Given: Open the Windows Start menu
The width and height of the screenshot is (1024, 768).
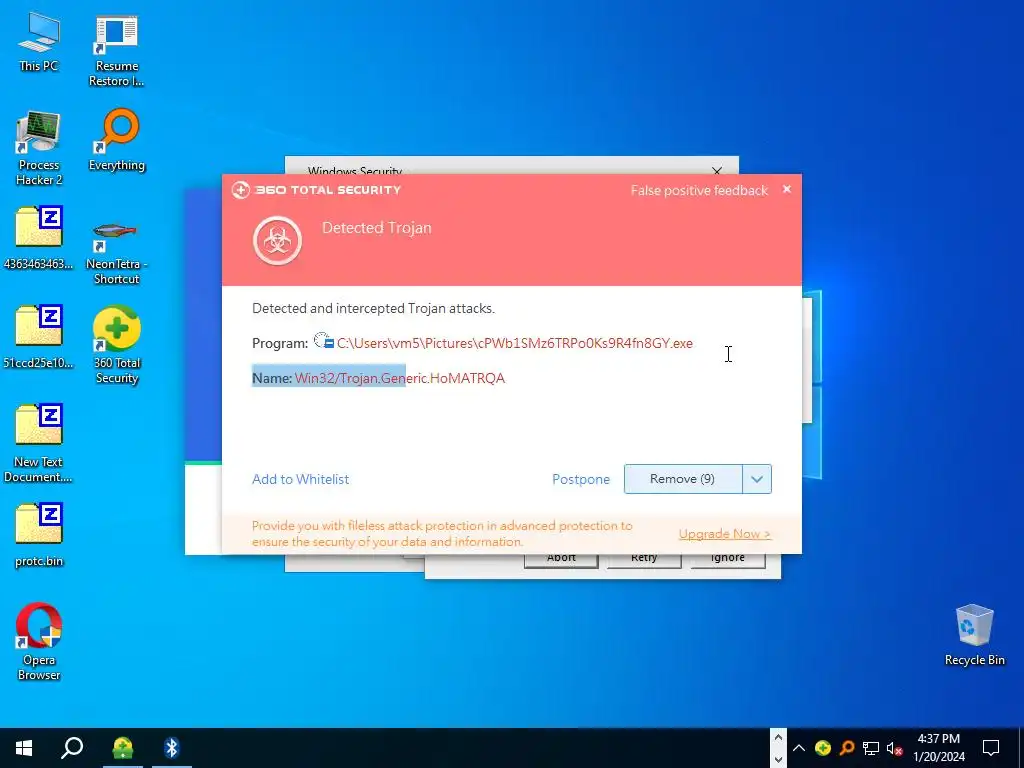Looking at the screenshot, I should tap(24, 748).
